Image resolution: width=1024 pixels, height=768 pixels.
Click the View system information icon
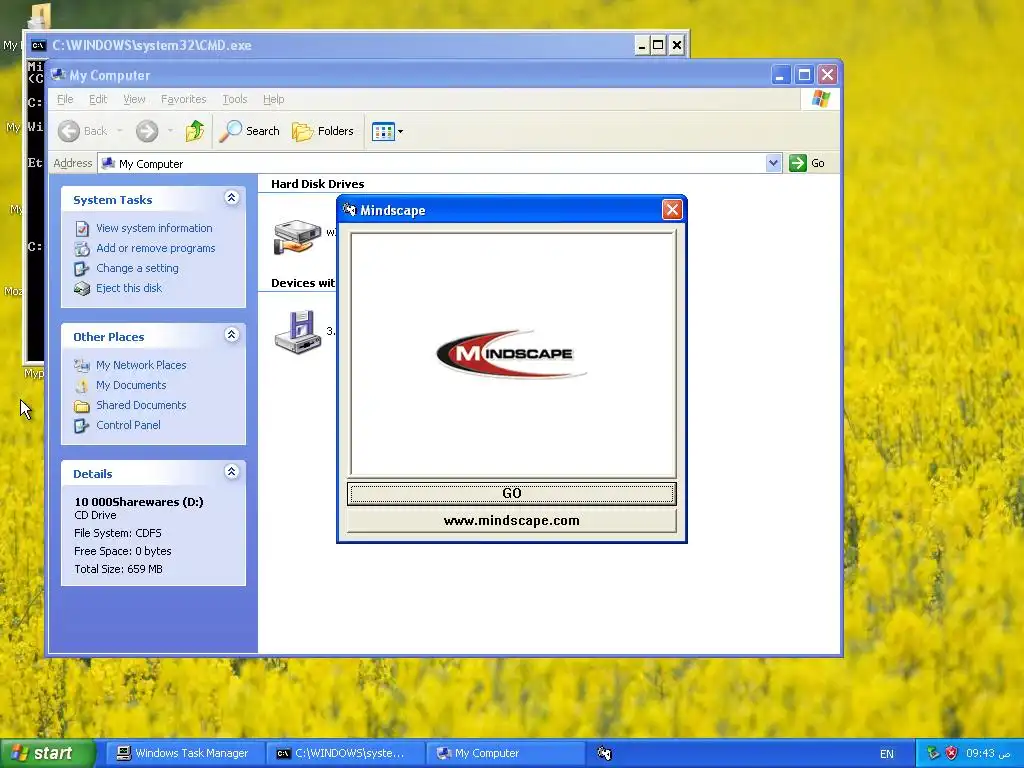coord(82,229)
